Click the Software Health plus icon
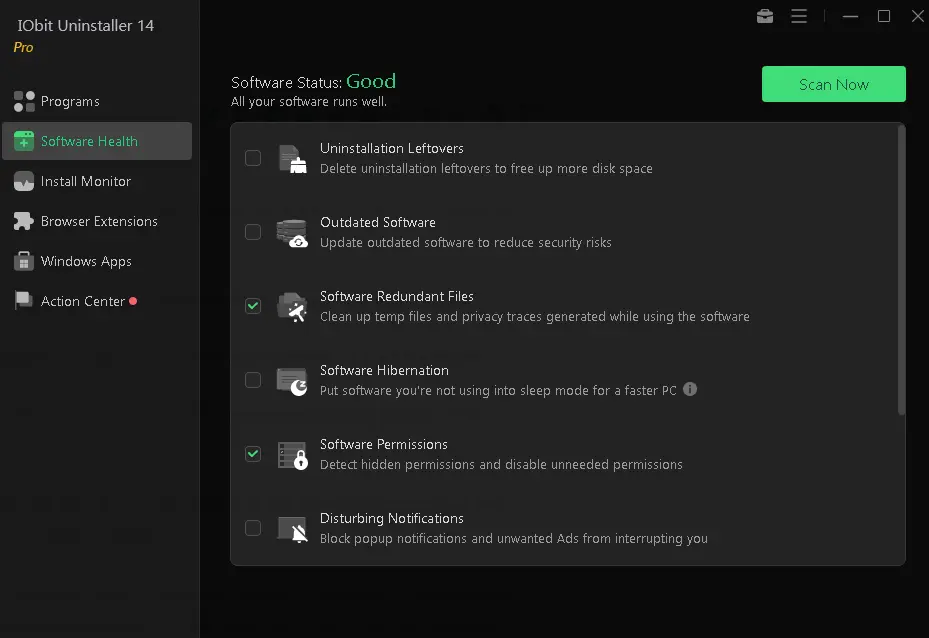929x638 pixels. click(x=24, y=141)
